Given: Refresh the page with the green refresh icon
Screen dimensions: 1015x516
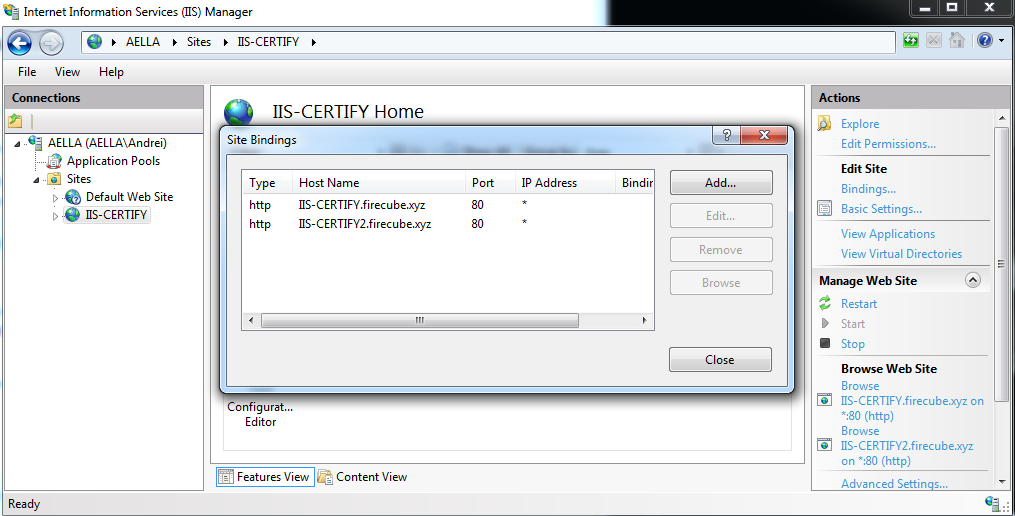Looking at the screenshot, I should (x=911, y=41).
